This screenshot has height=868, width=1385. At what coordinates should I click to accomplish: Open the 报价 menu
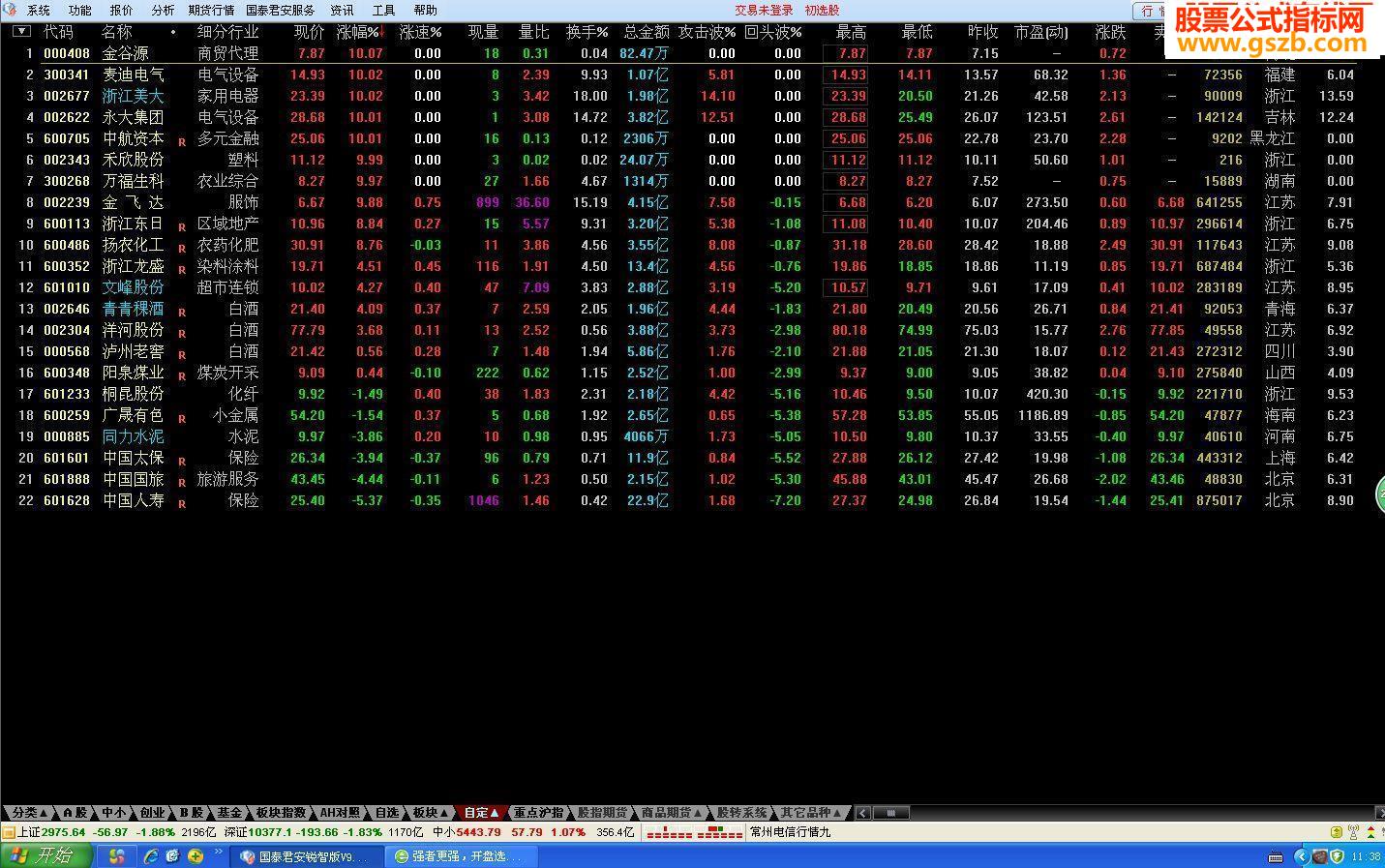(122, 11)
